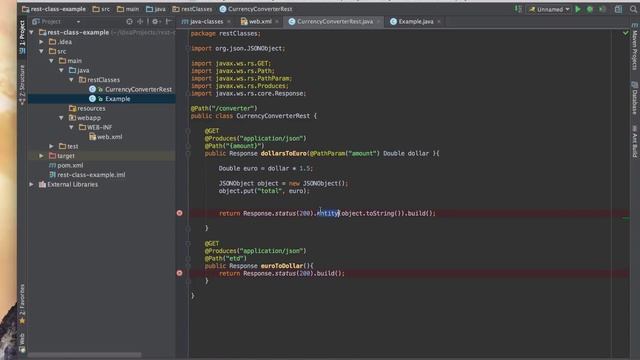Click rest-class-example breadcrumb in navigation bar
Viewport: 640px width, 360px height.
pyautogui.click(x=54, y=9)
